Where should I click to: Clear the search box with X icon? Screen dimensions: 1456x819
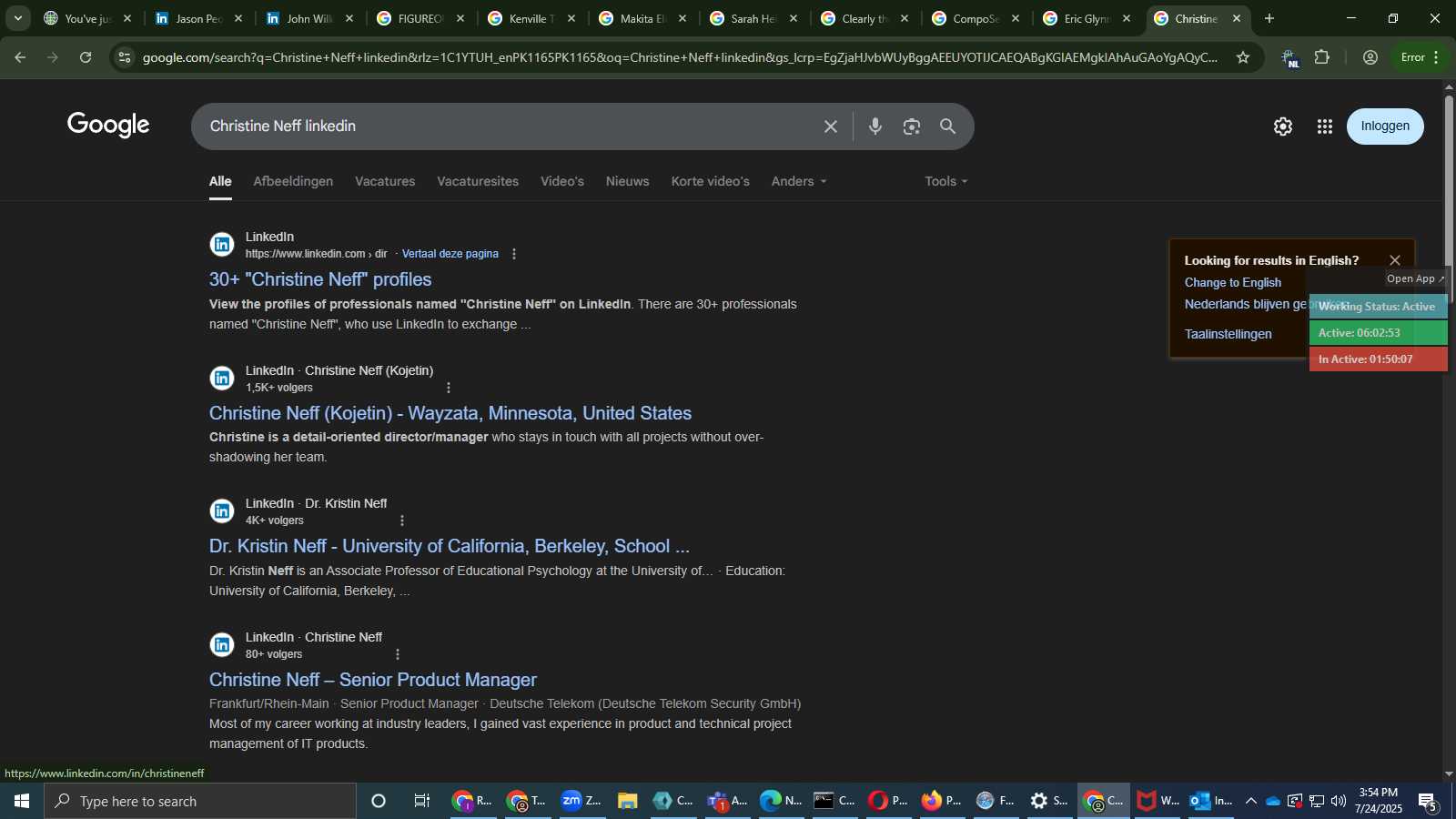(830, 126)
